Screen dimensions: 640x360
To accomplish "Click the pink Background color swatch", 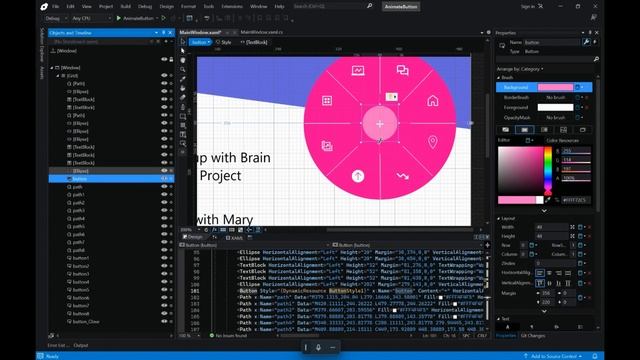I will click(x=555, y=87).
